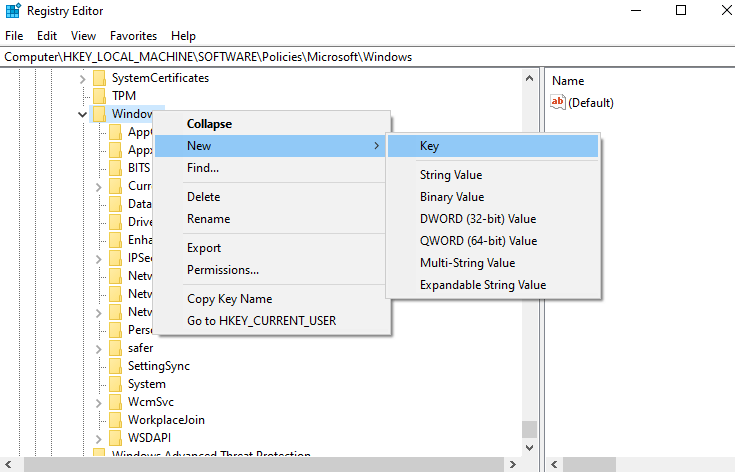Image resolution: width=735 pixels, height=472 pixels.
Task: Click the IPSec folder icon
Action: [x=115, y=258]
